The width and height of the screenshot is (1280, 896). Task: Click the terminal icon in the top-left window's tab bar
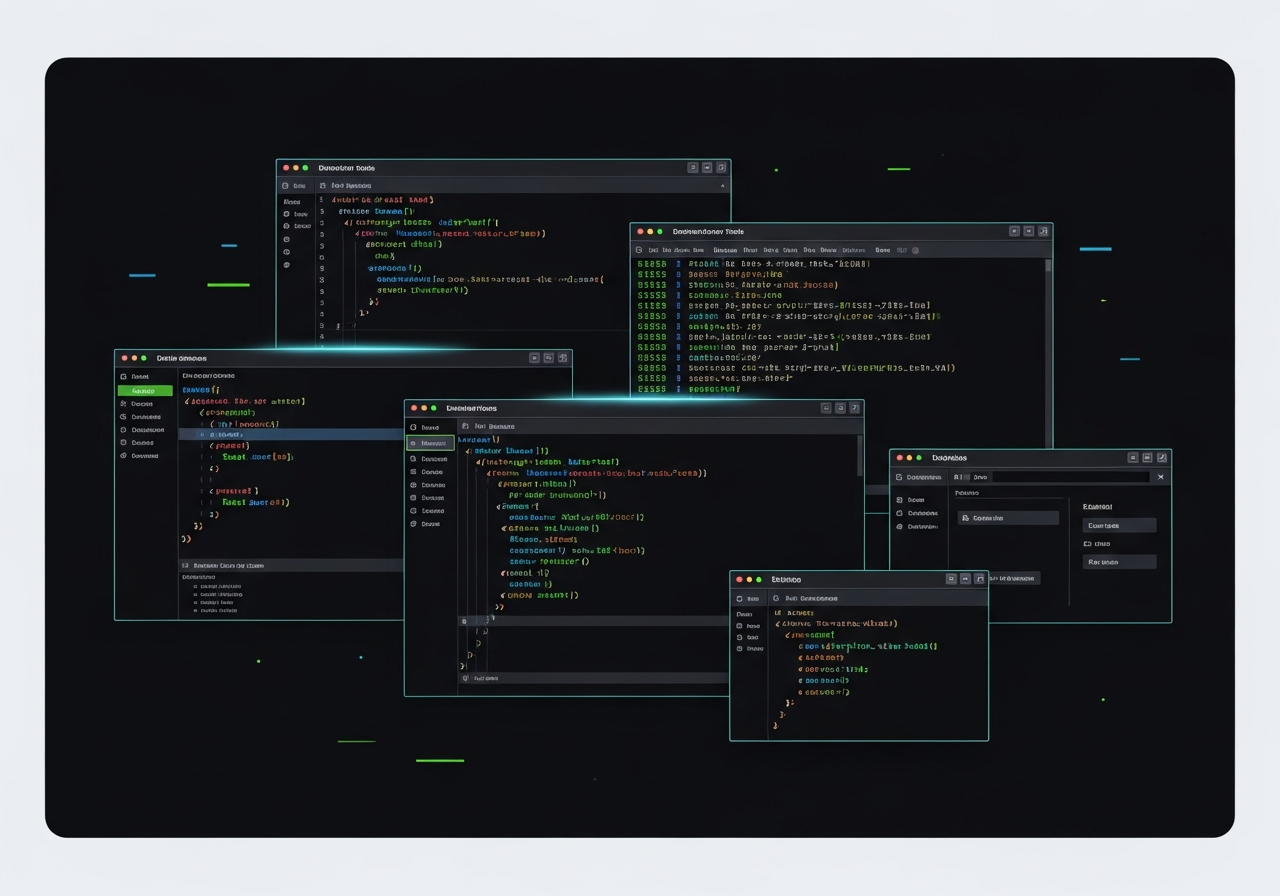[x=323, y=186]
